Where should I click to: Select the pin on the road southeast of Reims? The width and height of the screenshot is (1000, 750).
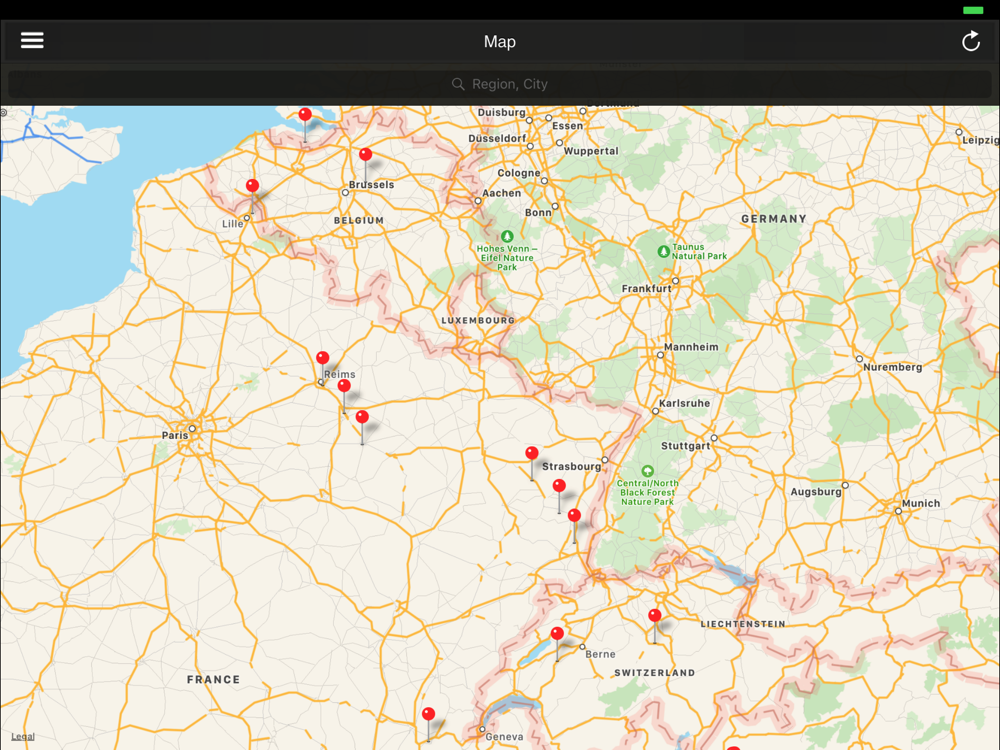tap(362, 417)
